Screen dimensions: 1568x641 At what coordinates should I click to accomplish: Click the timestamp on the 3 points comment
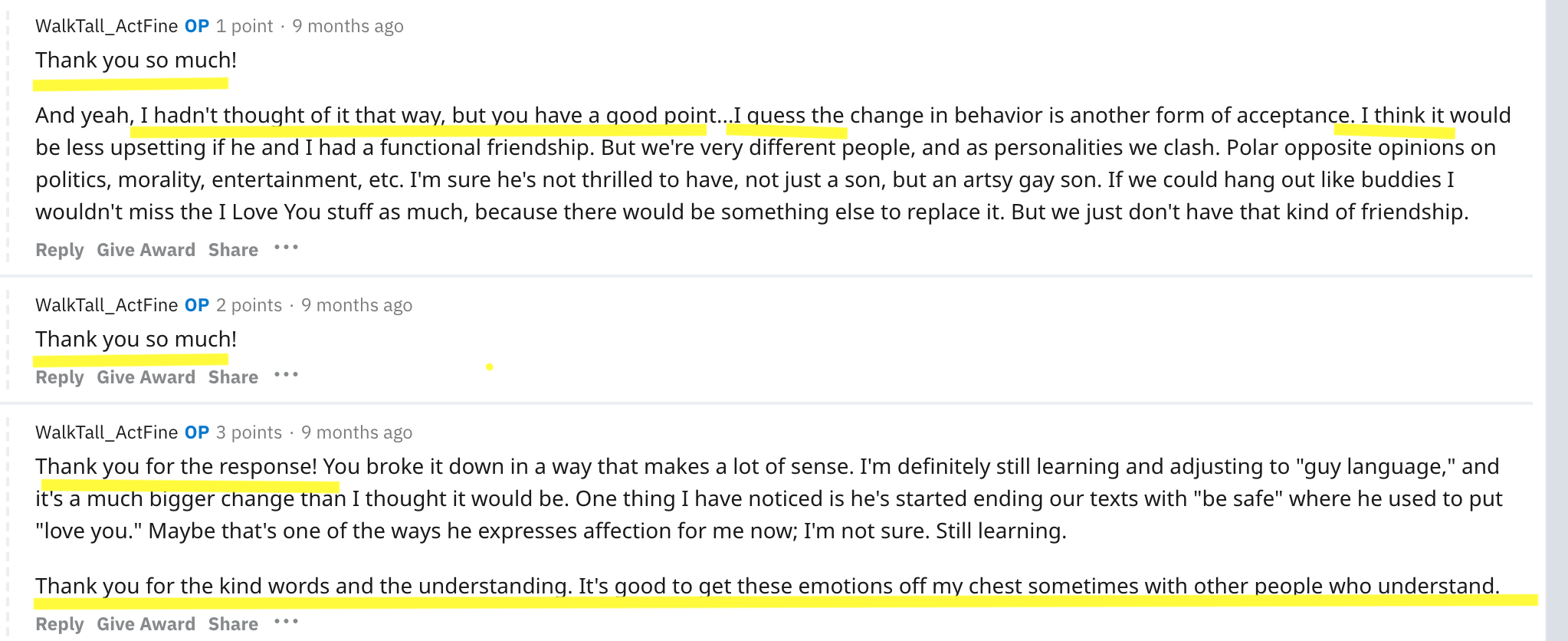tap(356, 432)
